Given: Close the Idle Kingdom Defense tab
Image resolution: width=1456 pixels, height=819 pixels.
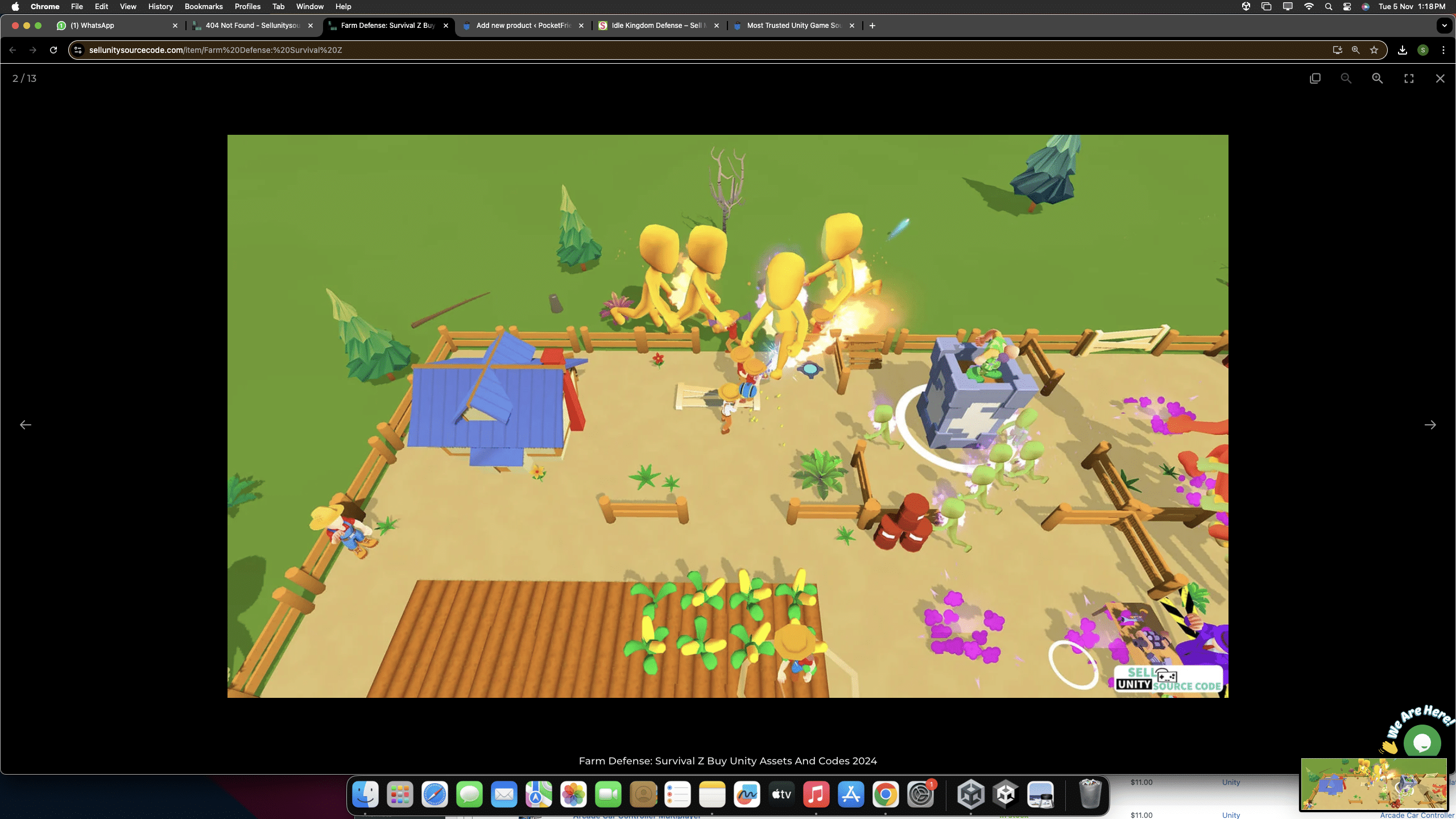Looking at the screenshot, I should pos(717,26).
